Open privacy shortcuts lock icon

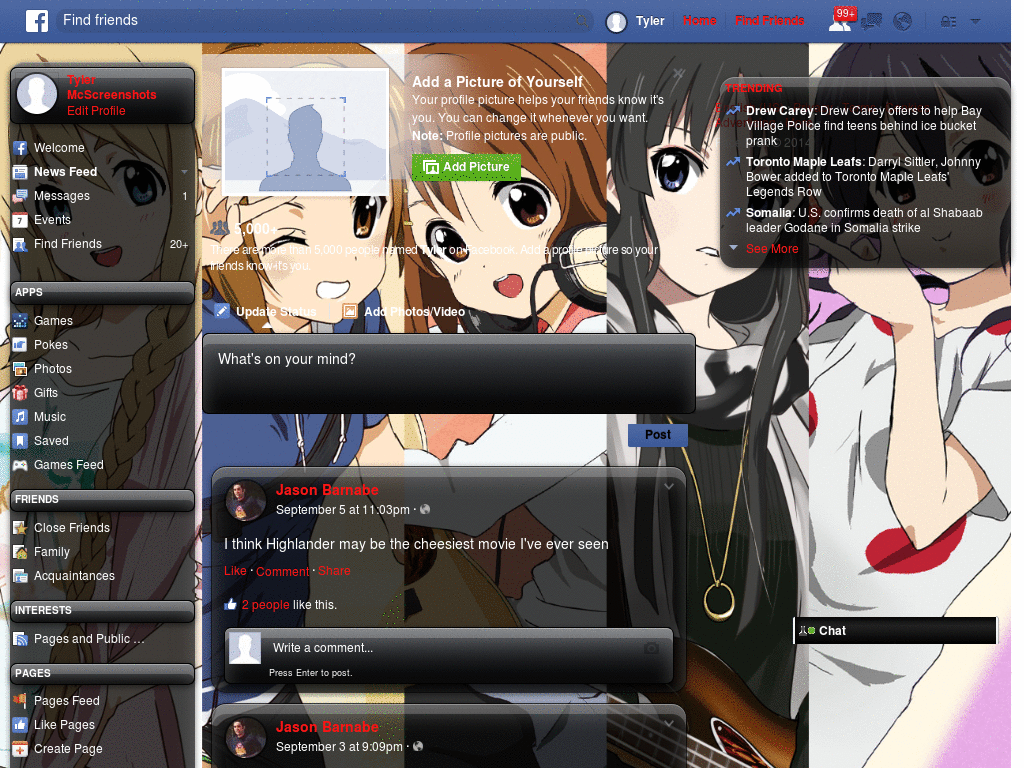(x=948, y=22)
